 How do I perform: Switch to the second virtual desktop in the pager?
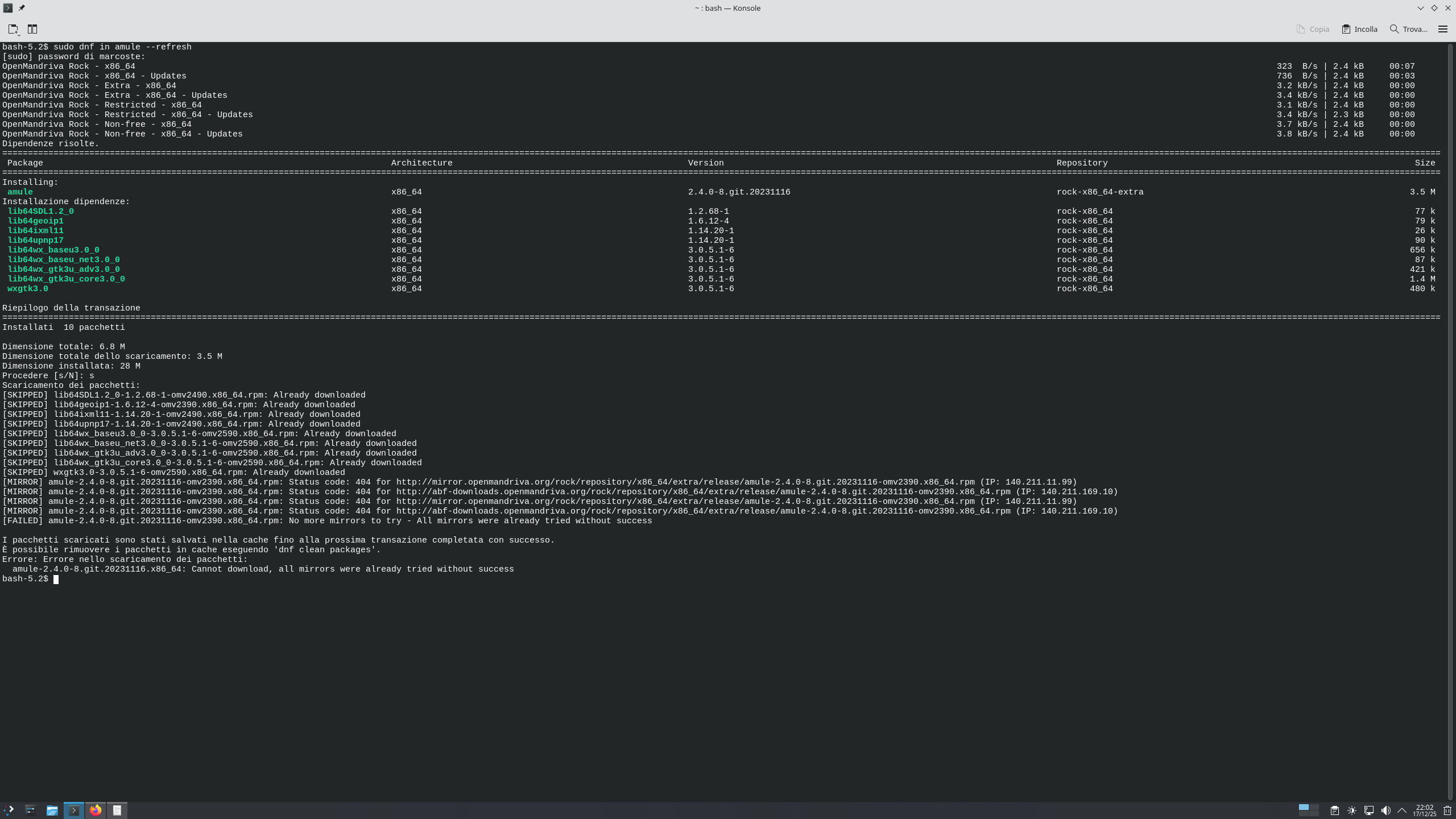[1314, 808]
